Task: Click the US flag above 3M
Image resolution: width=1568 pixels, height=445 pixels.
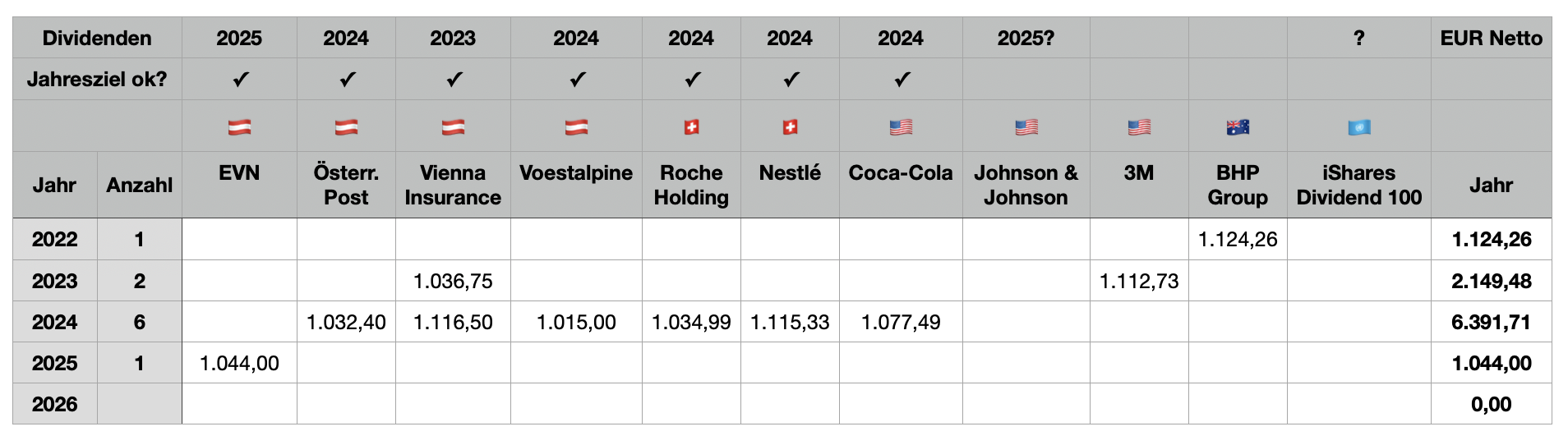Action: 1139,127
